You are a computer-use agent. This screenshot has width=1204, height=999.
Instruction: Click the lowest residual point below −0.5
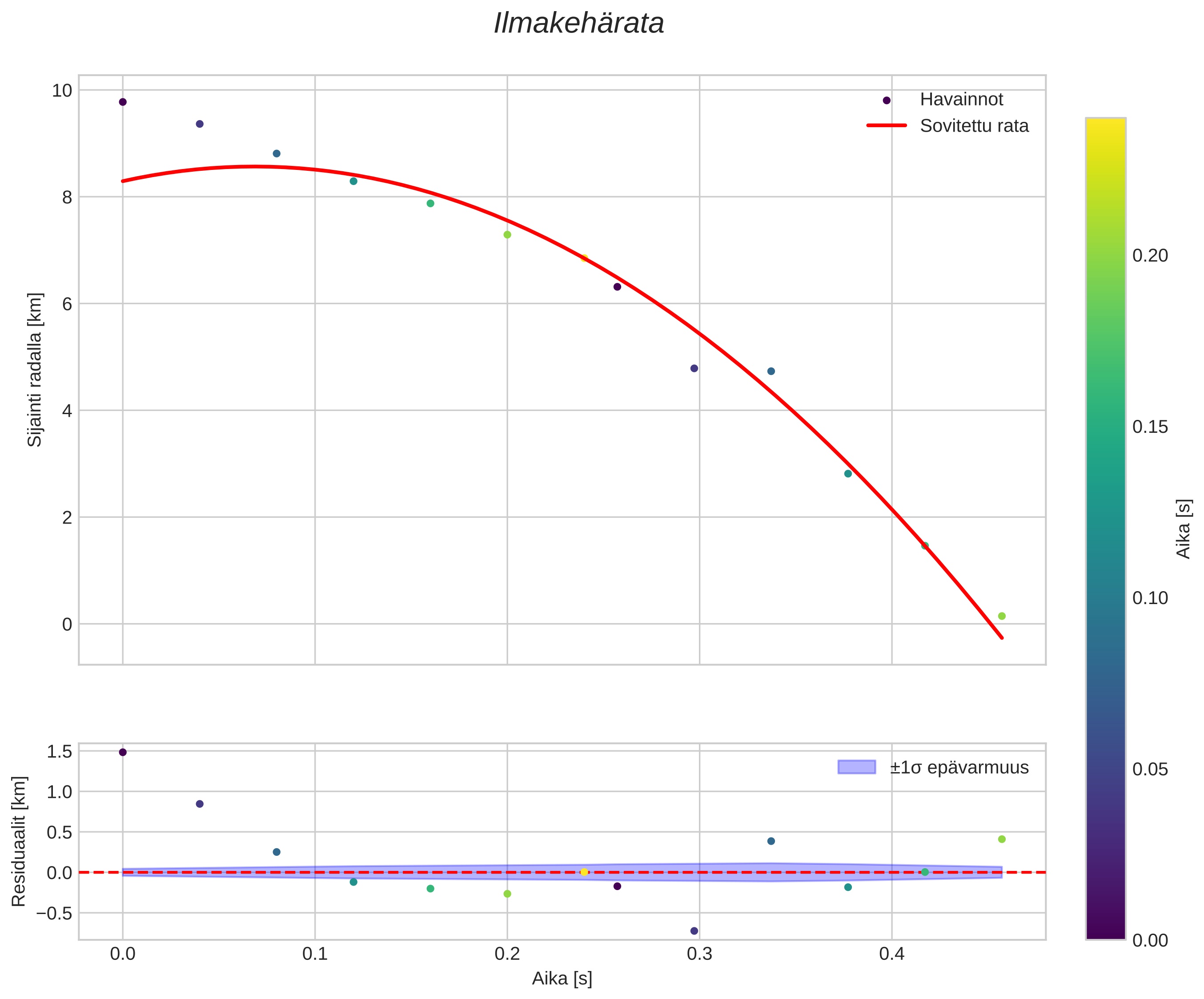[694, 931]
